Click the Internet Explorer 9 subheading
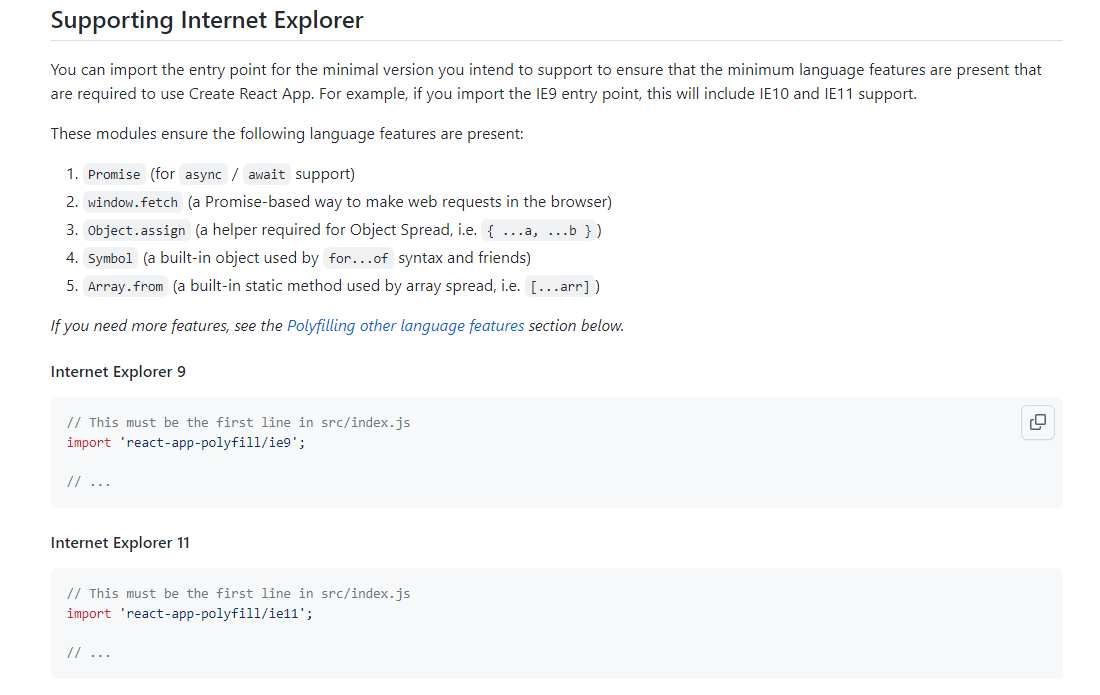The width and height of the screenshot is (1100, 695). [x=118, y=372]
